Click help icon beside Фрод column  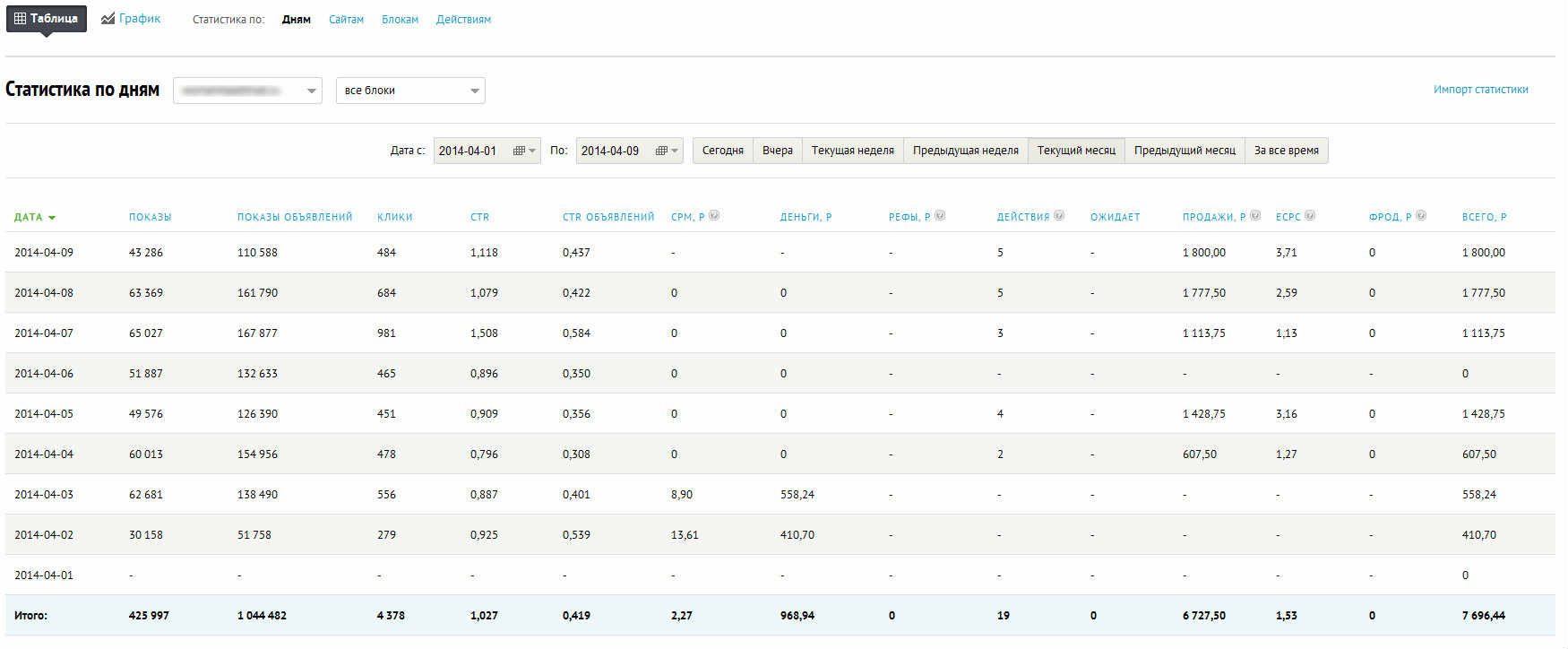pos(1421,216)
